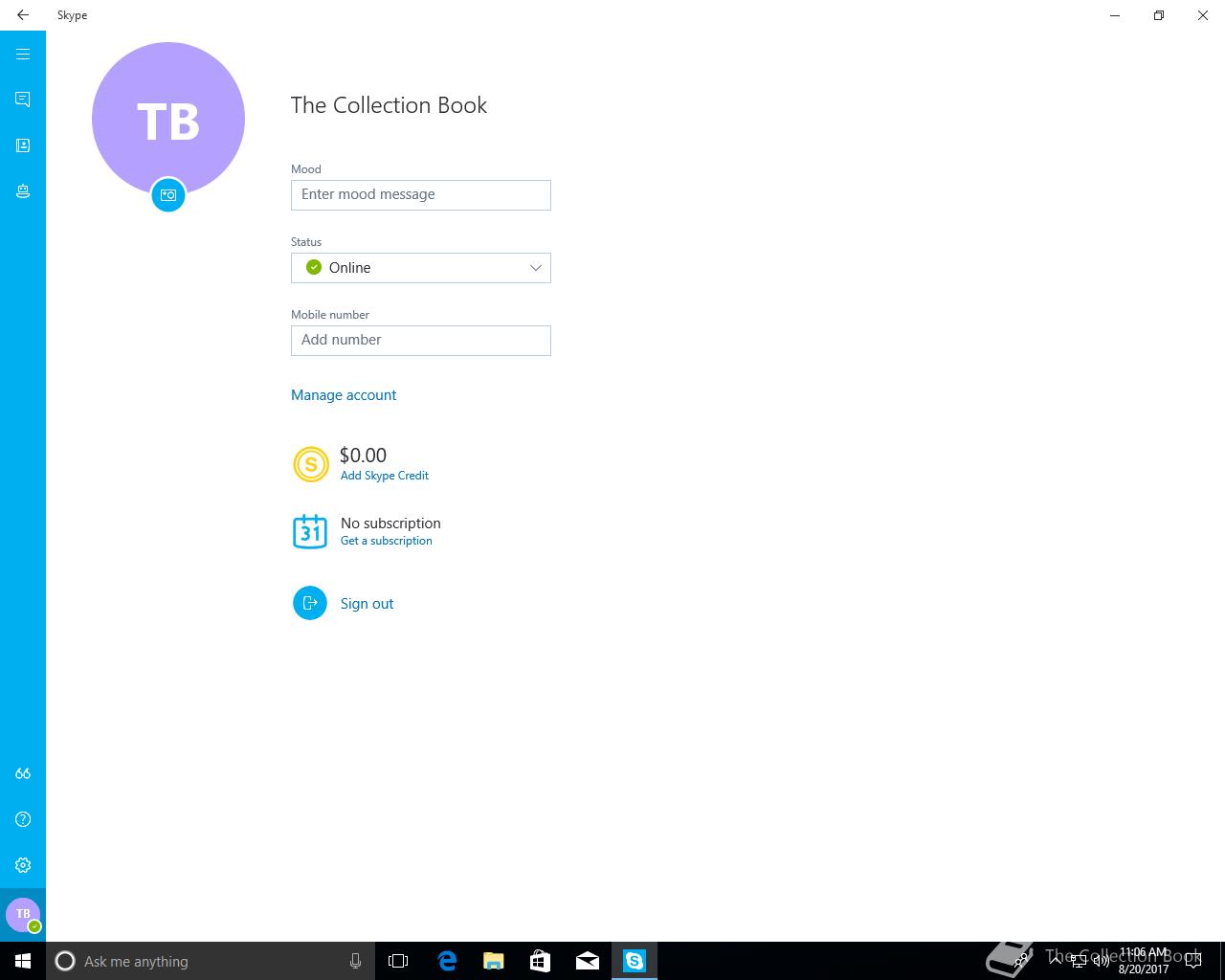This screenshot has width=1225, height=980.
Task: Launch Microsoft Edge from taskbar
Action: point(447,961)
